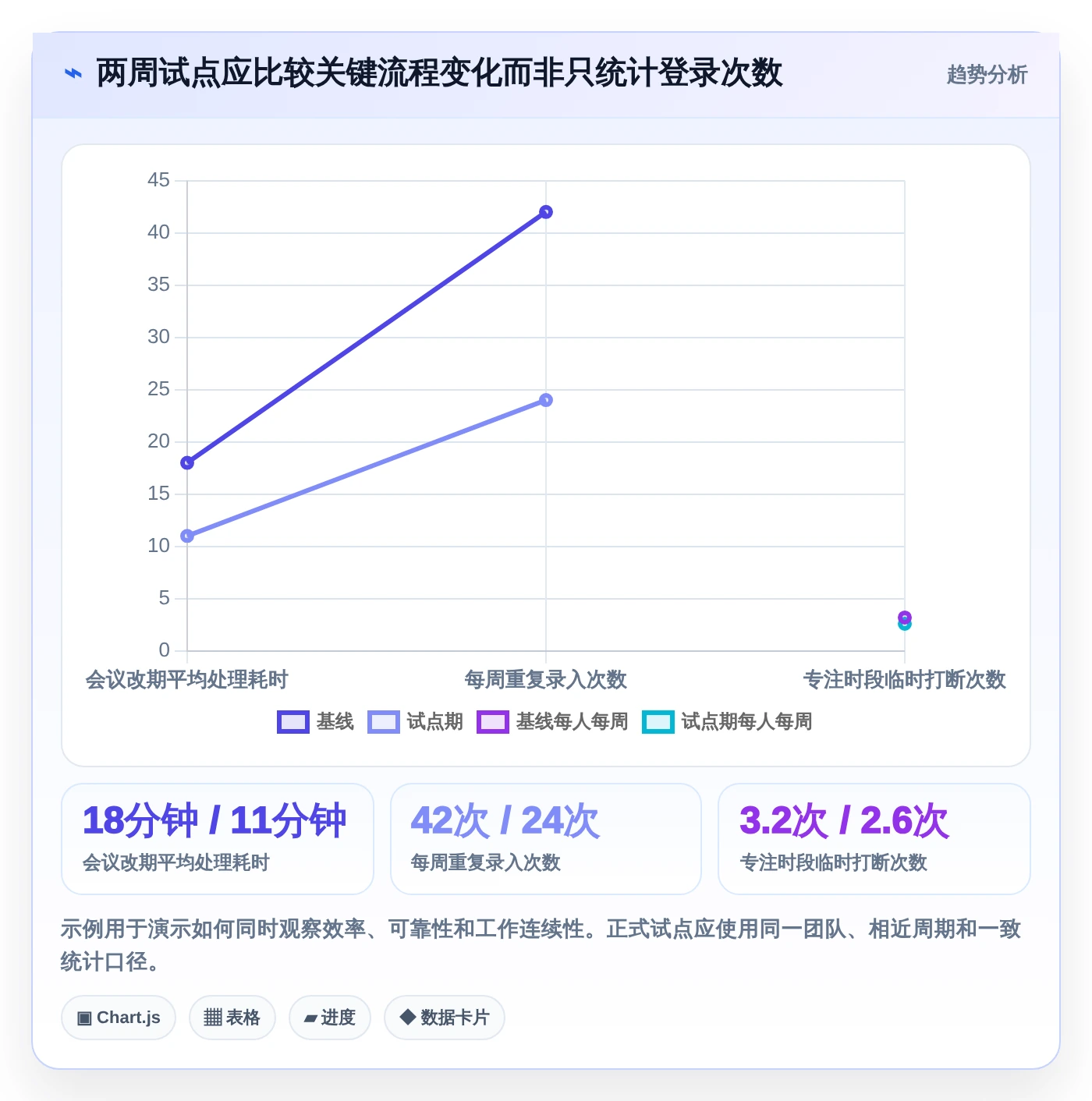
Task: Toggle the 试点期 legend color box
Action: (x=384, y=722)
